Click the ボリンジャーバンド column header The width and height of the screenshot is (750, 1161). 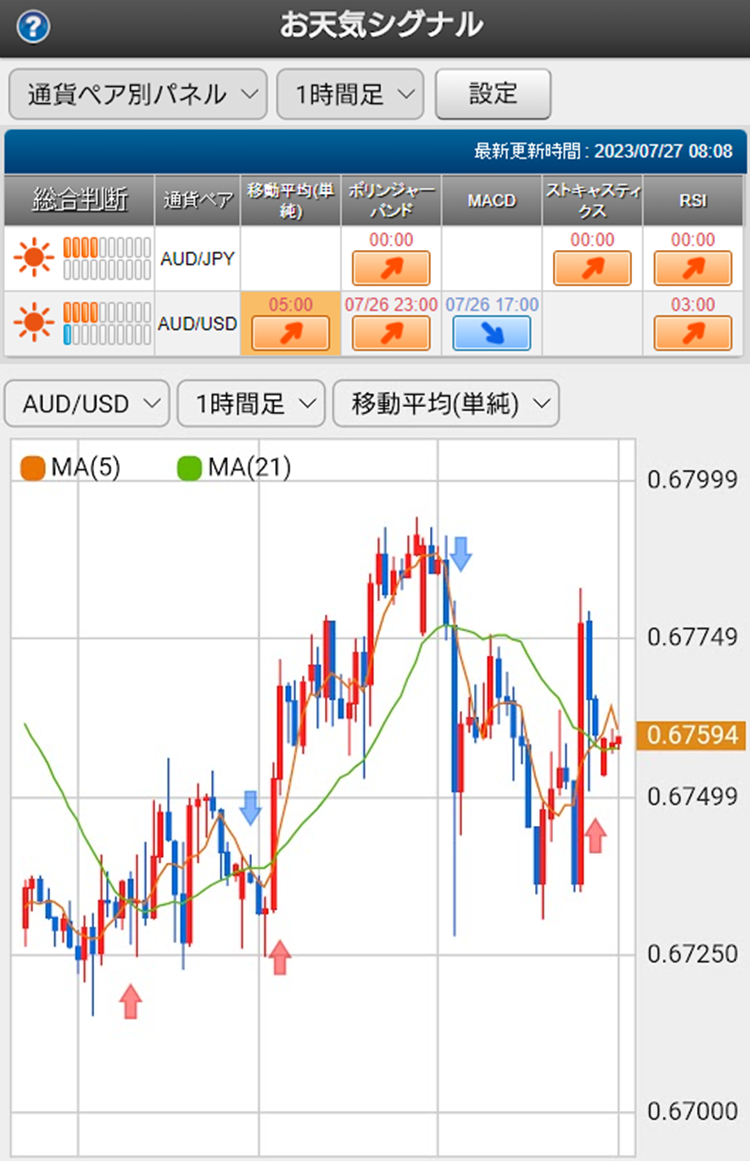(391, 200)
